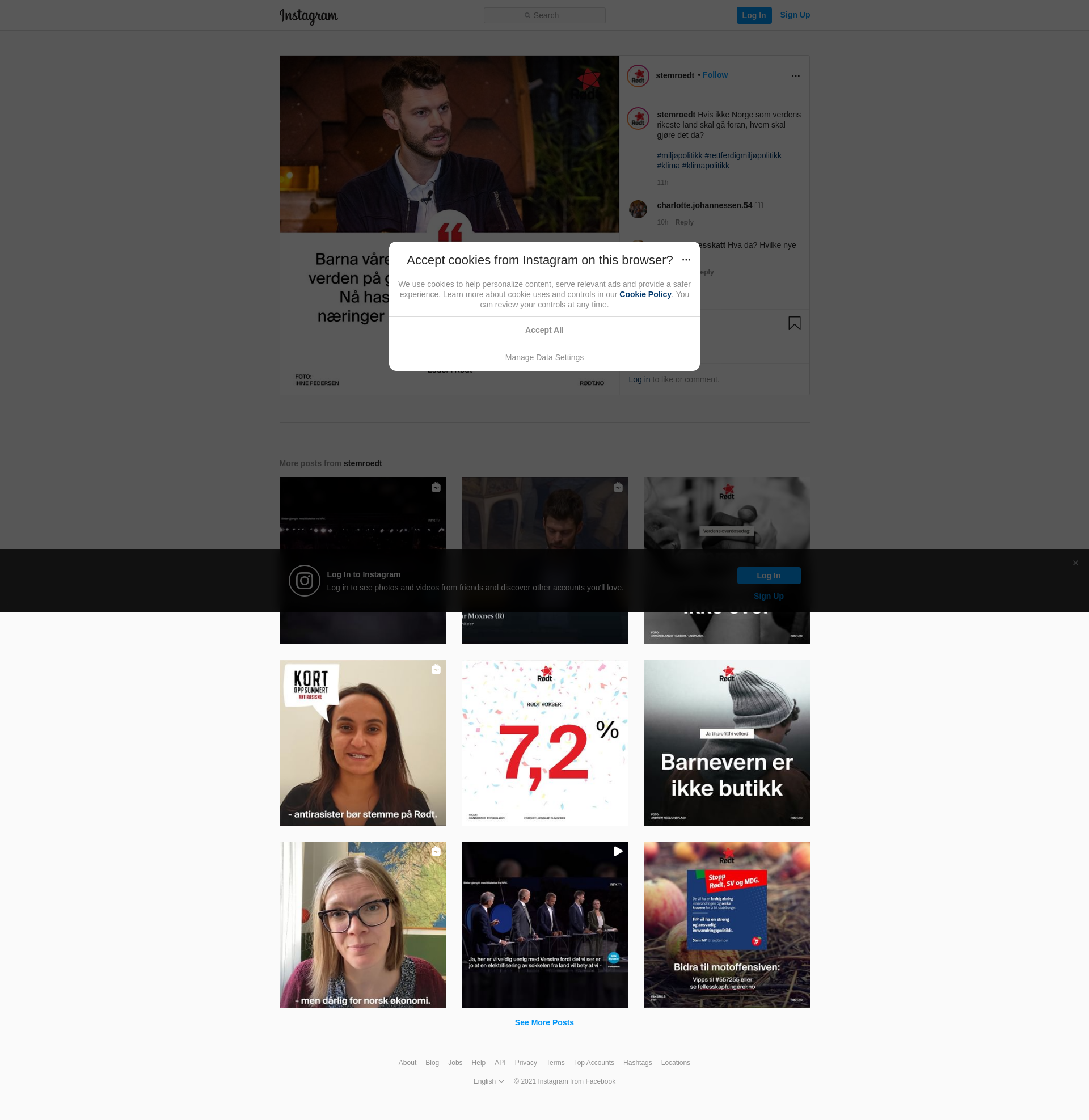Expand the English language dropdown
Screen dimensions: 1089x1120
pyautogui.click(x=488, y=1081)
